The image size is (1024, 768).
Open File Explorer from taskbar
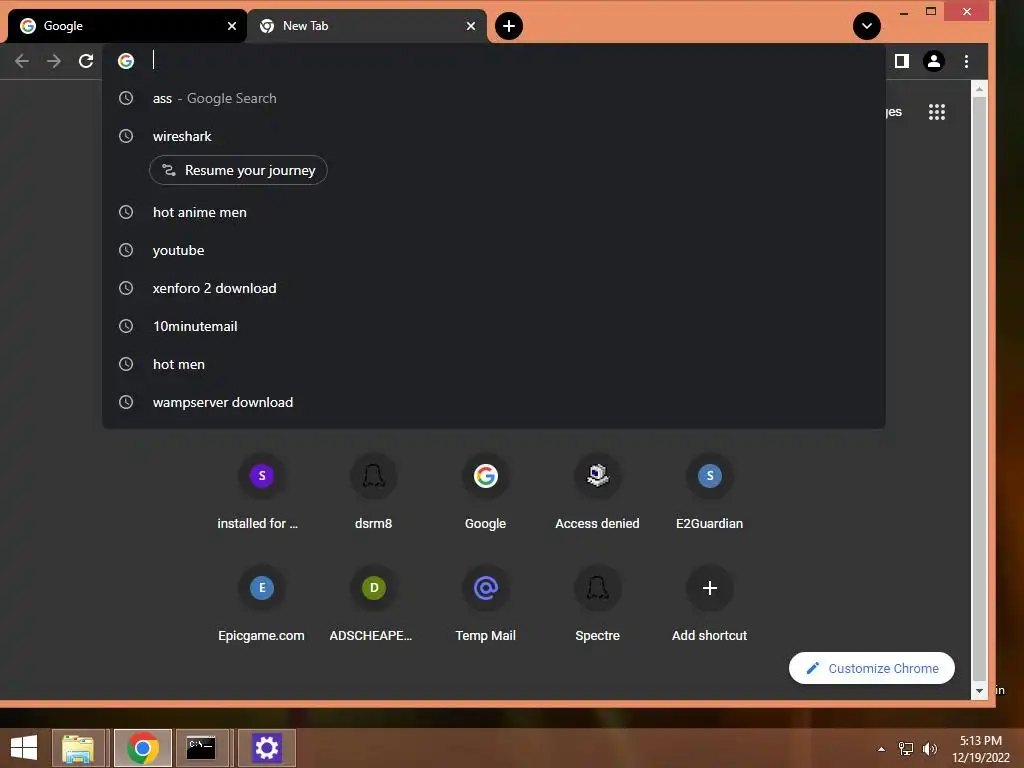[x=78, y=748]
